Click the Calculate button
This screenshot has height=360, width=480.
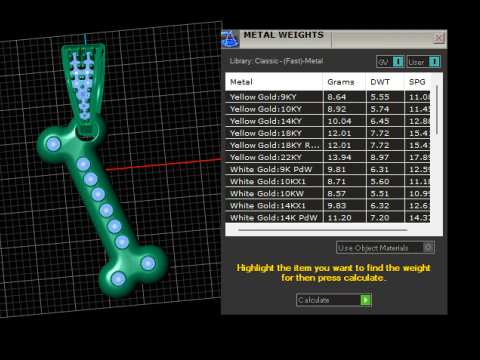point(334,300)
